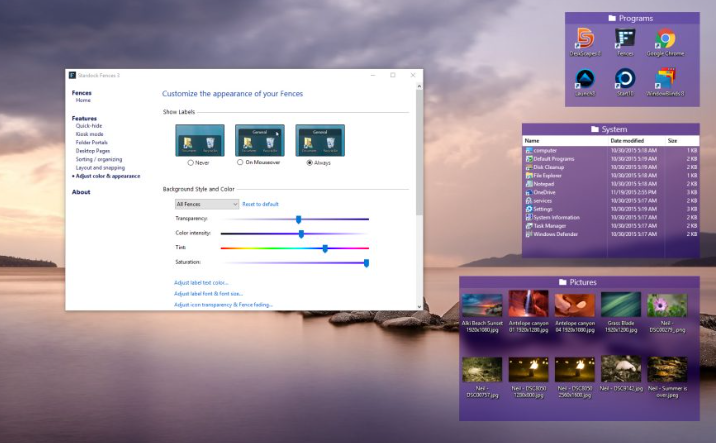Open Kiosk mode settings page
This screenshot has width=716, height=443.
tap(90, 134)
